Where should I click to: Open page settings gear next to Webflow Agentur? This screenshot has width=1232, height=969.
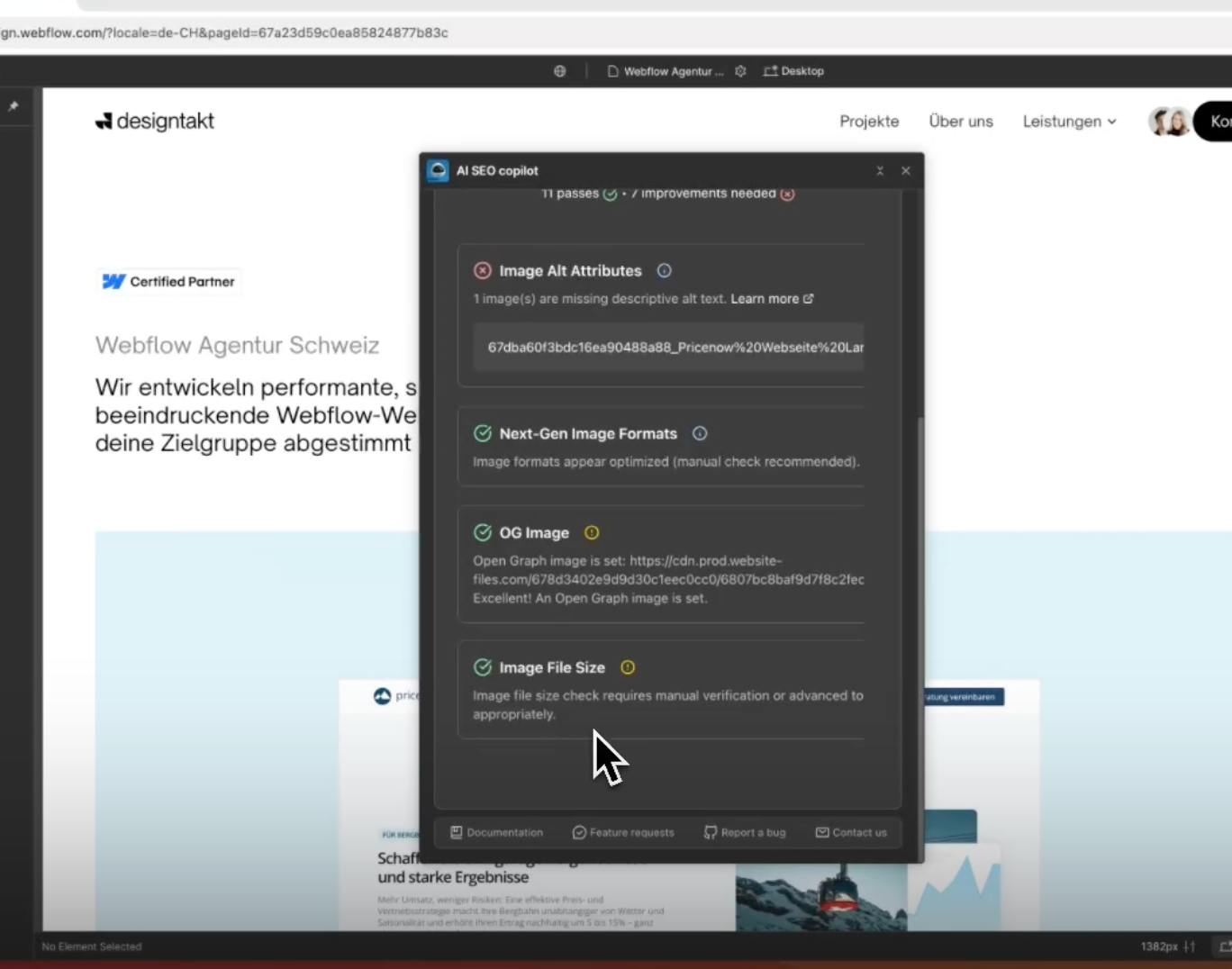(x=740, y=71)
